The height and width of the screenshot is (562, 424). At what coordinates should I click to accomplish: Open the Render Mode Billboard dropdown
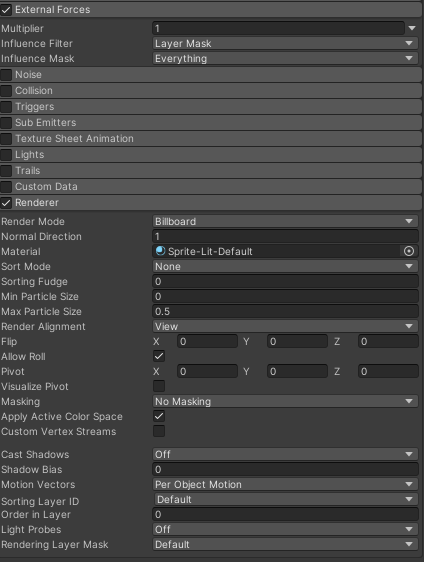pos(285,221)
